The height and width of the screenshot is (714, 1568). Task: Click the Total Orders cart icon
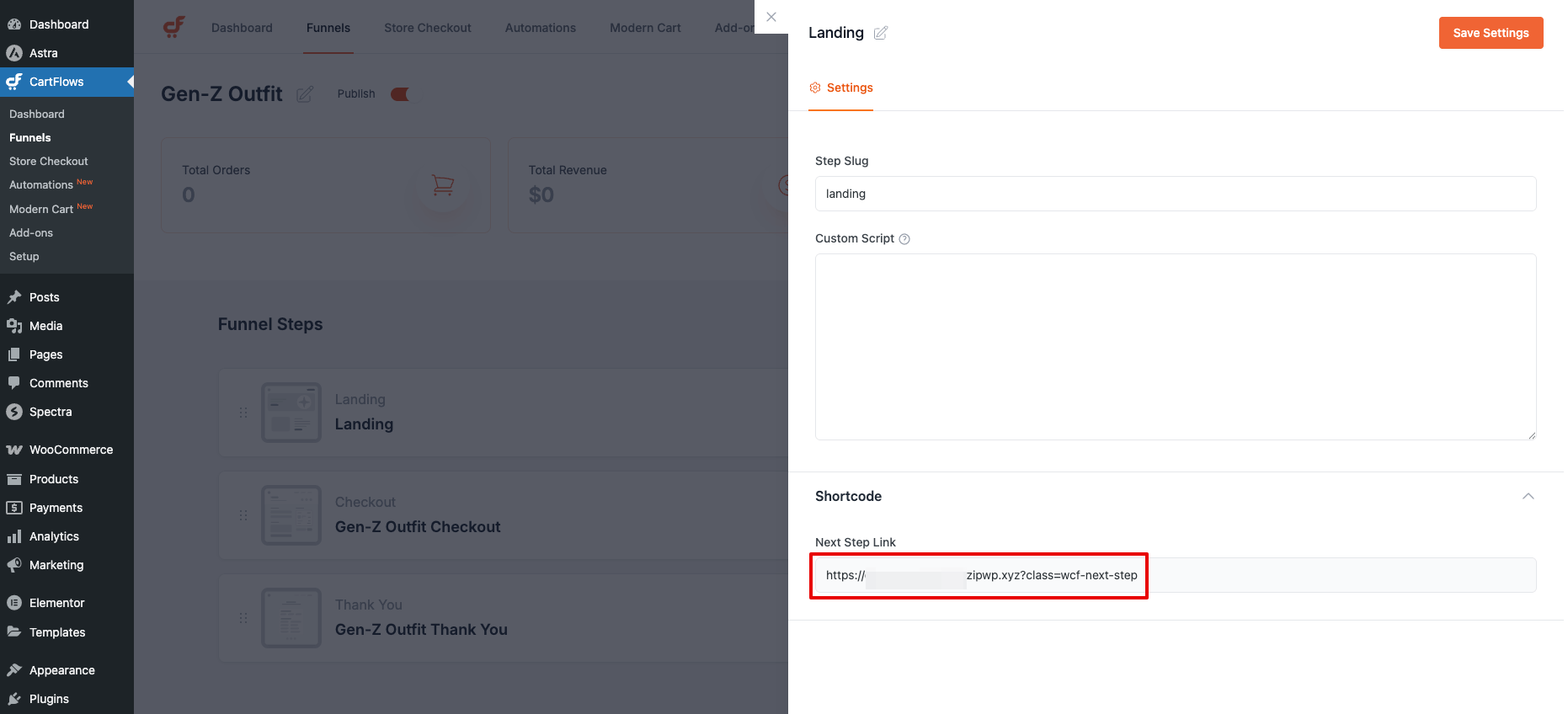coord(443,185)
